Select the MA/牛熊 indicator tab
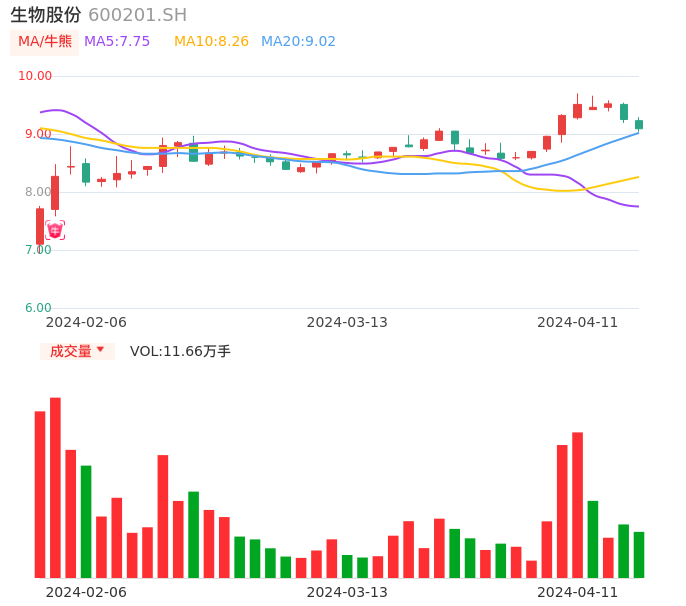Viewport: 686px width, 606px height. [45, 42]
